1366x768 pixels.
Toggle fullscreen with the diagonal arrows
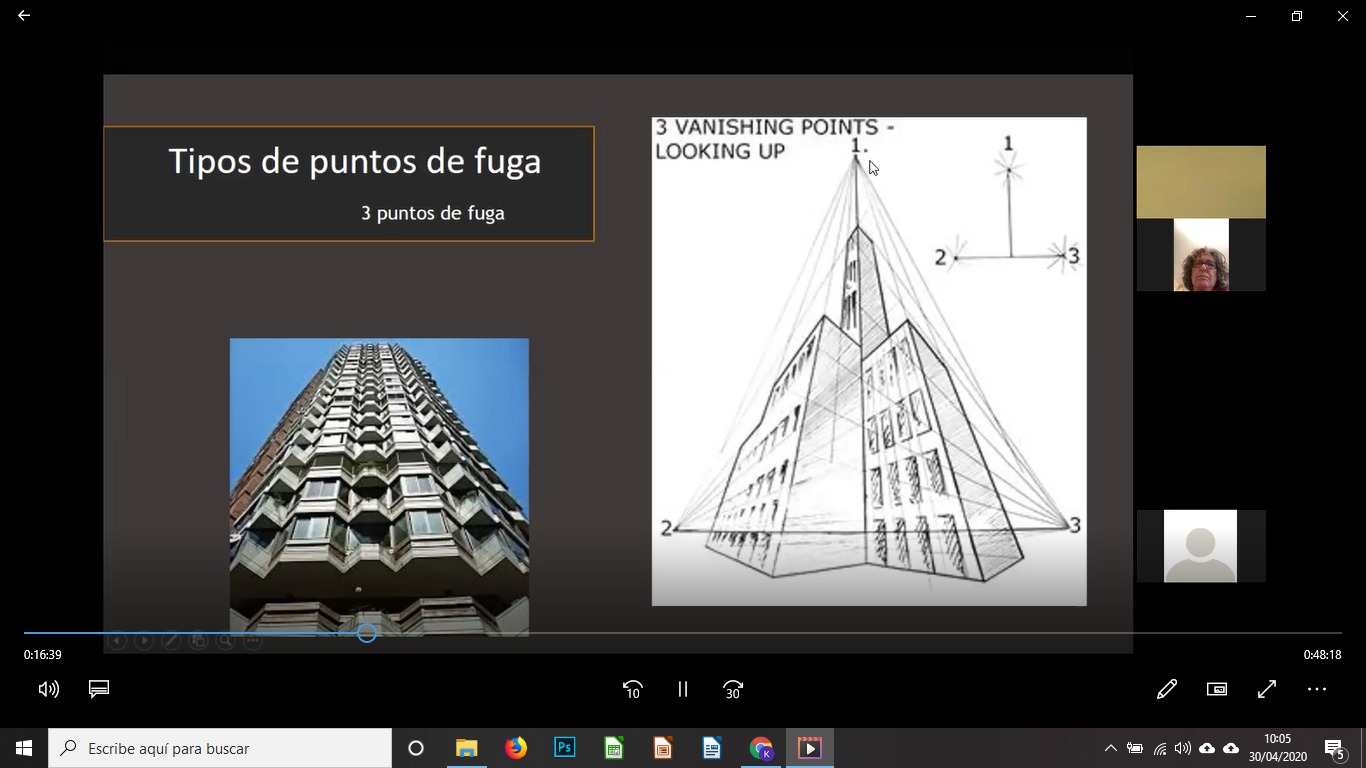pyautogui.click(x=1267, y=689)
